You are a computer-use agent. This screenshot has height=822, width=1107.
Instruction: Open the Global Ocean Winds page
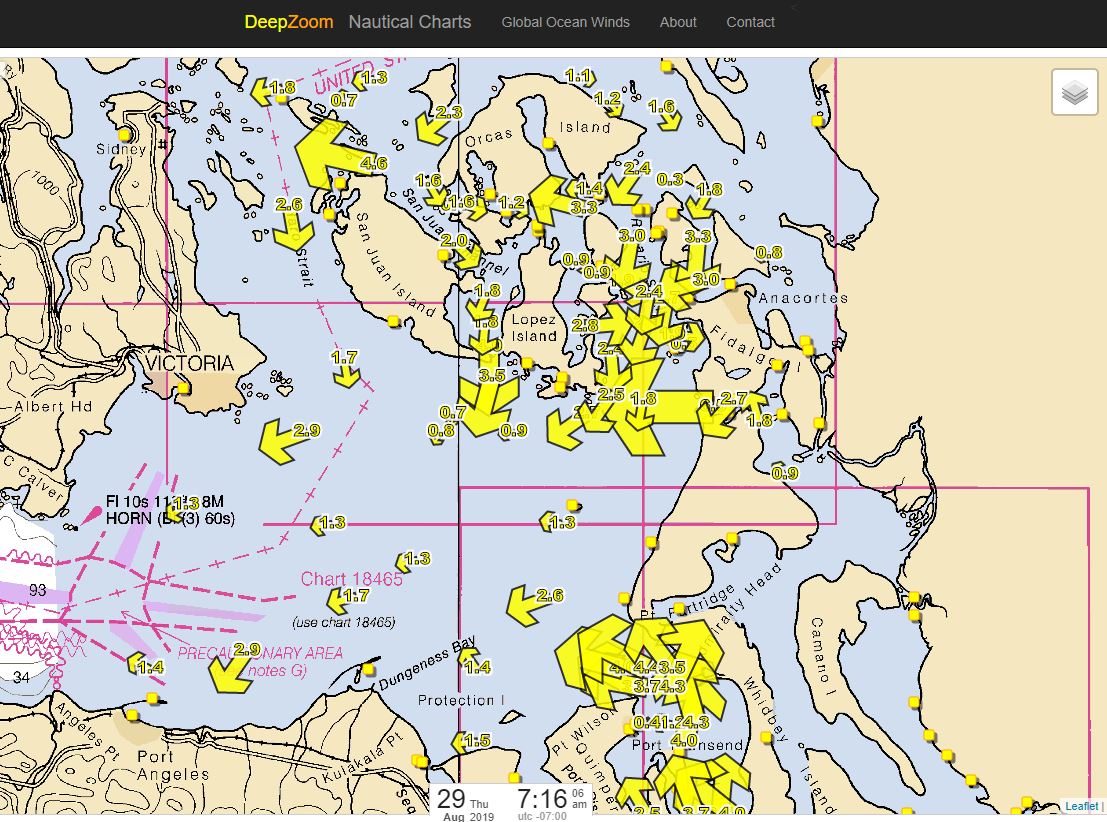click(x=566, y=22)
